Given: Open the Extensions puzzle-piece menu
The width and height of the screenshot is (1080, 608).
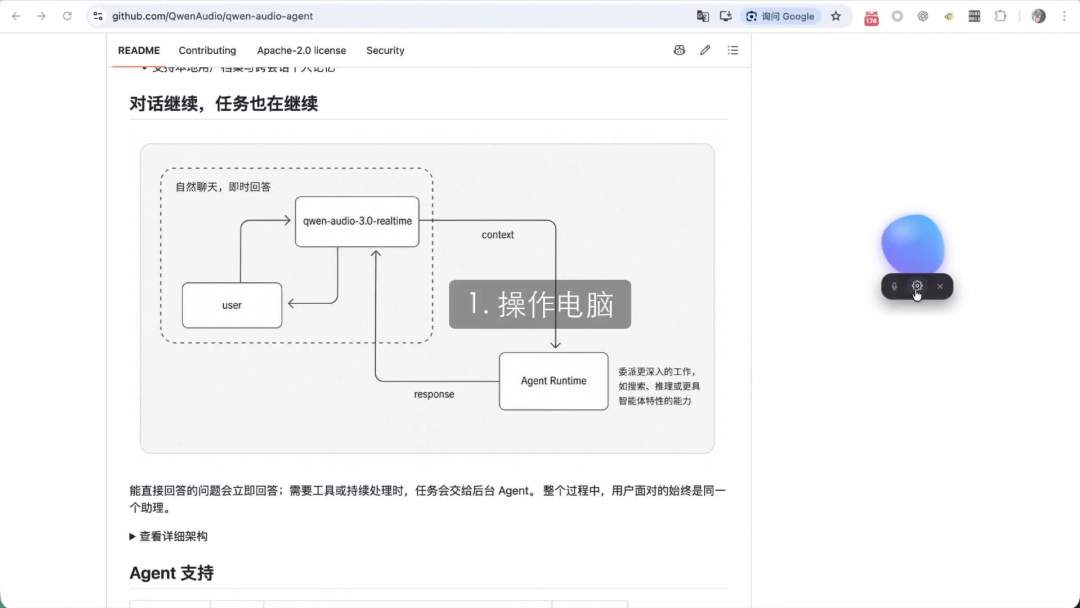Looking at the screenshot, I should click(x=1000, y=16).
